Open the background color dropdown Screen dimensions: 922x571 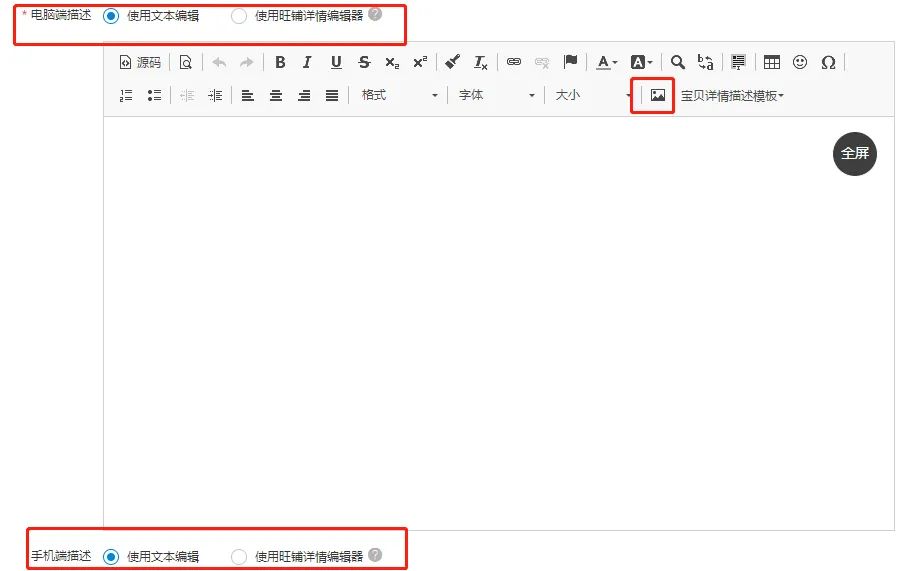pyautogui.click(x=642, y=62)
